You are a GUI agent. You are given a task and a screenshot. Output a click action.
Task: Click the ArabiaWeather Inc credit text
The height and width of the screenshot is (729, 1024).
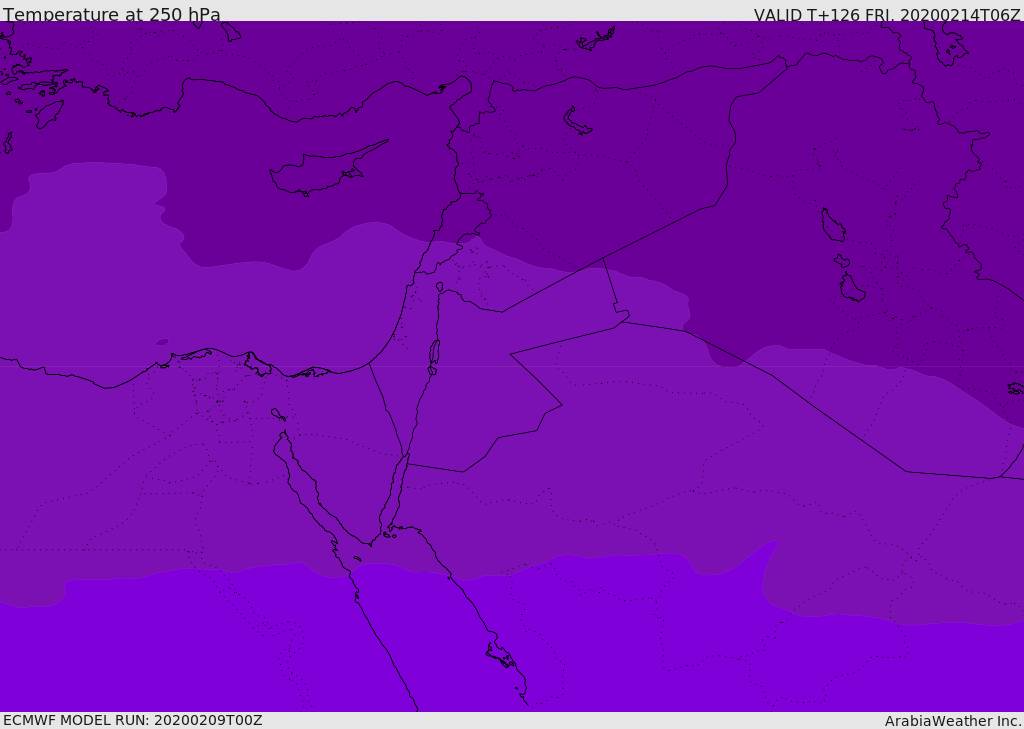pyautogui.click(x=953, y=721)
